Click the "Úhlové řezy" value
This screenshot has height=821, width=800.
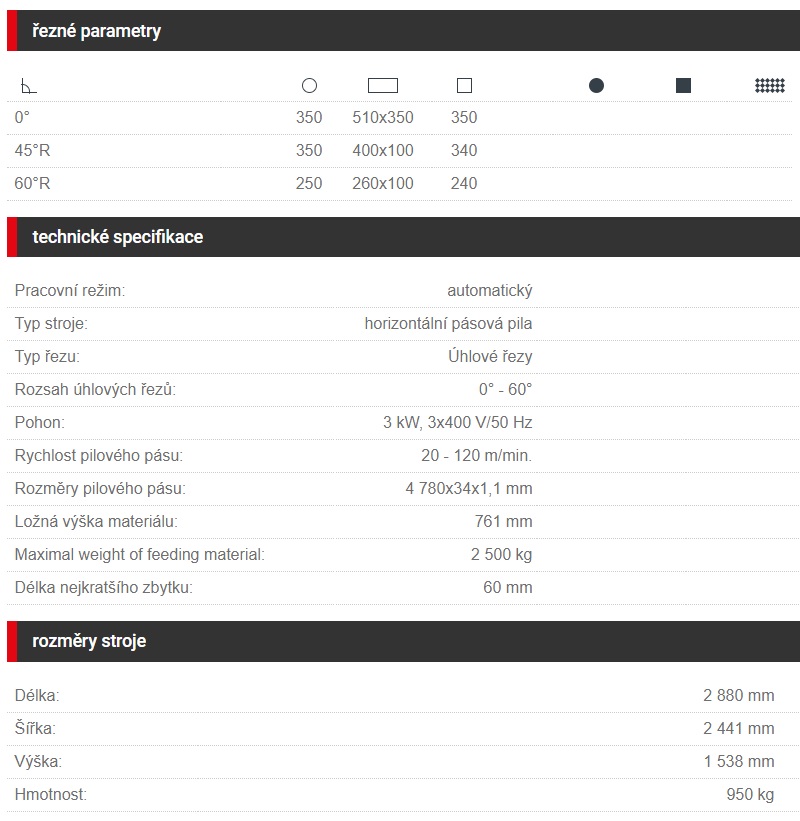(x=490, y=357)
